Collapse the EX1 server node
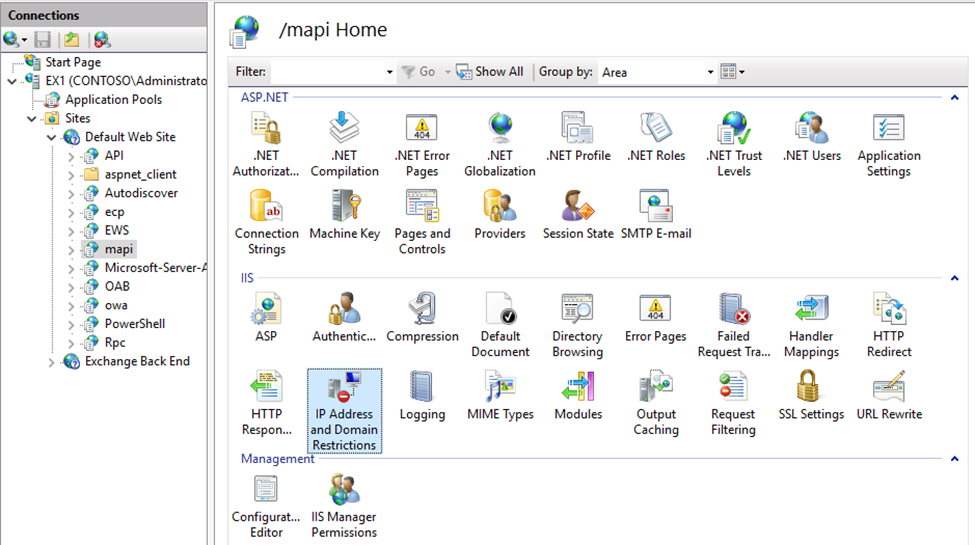Image resolution: width=975 pixels, height=545 pixels. [x=12, y=82]
